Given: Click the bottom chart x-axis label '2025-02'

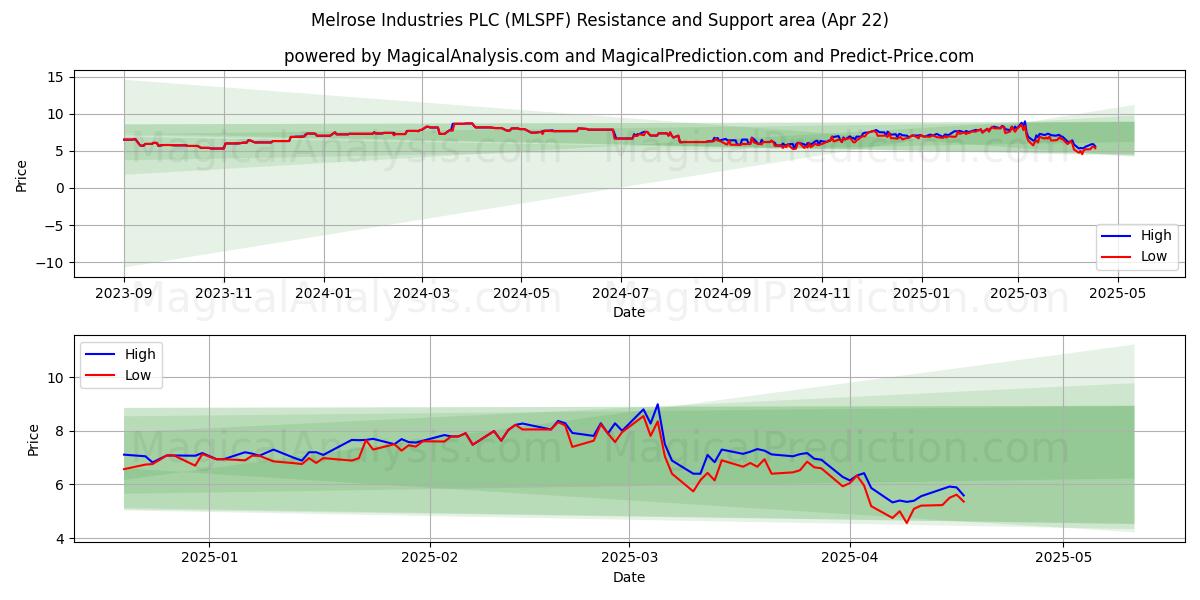Looking at the screenshot, I should [429, 560].
